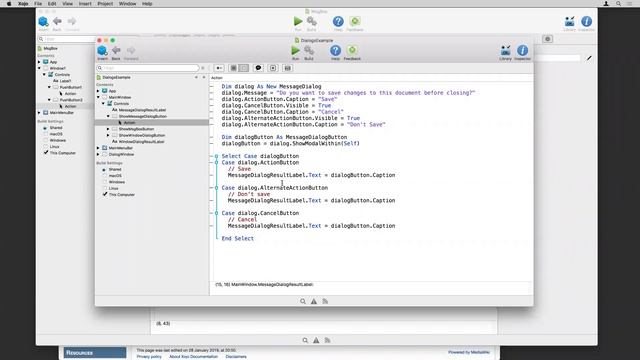Expand ShowMsgBoxButton tree item
This screenshot has width=640, height=360.
(x=108, y=129)
